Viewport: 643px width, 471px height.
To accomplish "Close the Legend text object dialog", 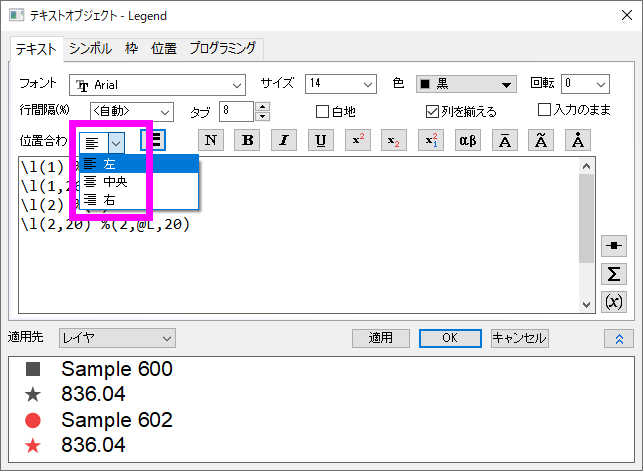I will click(x=626, y=16).
